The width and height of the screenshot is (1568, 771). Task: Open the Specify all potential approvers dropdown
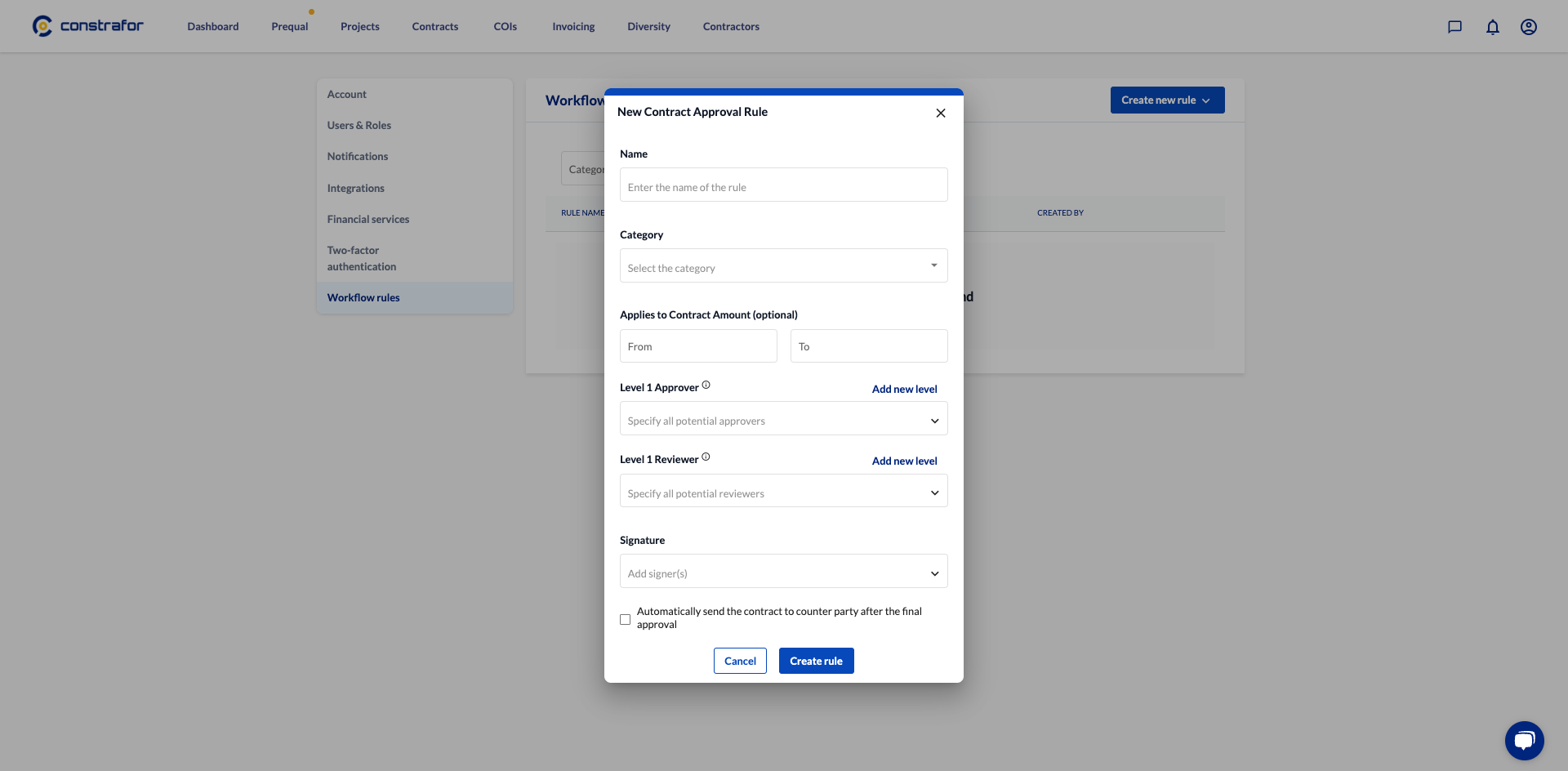(x=783, y=420)
